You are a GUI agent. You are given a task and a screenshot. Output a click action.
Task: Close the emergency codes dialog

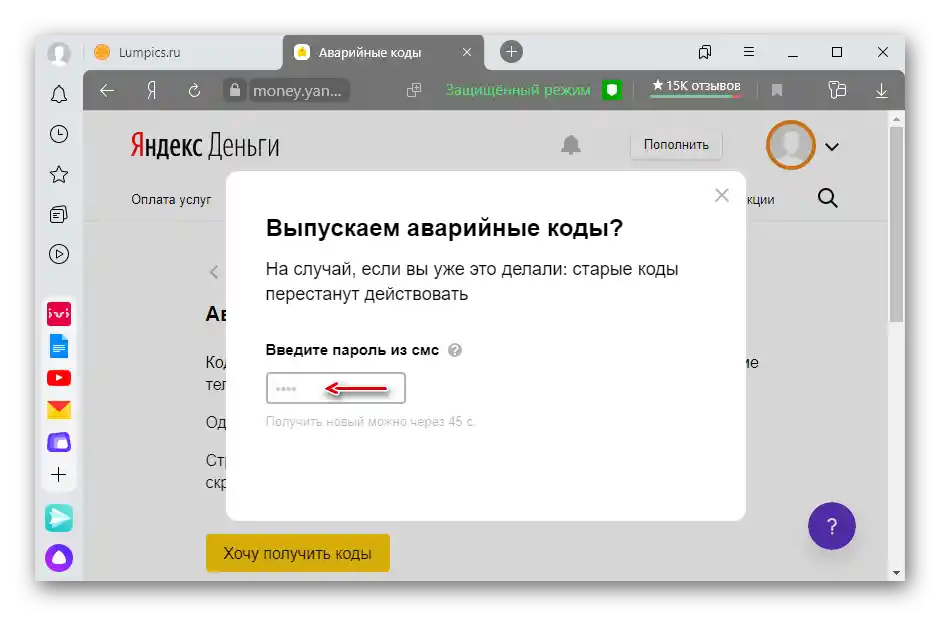point(722,195)
